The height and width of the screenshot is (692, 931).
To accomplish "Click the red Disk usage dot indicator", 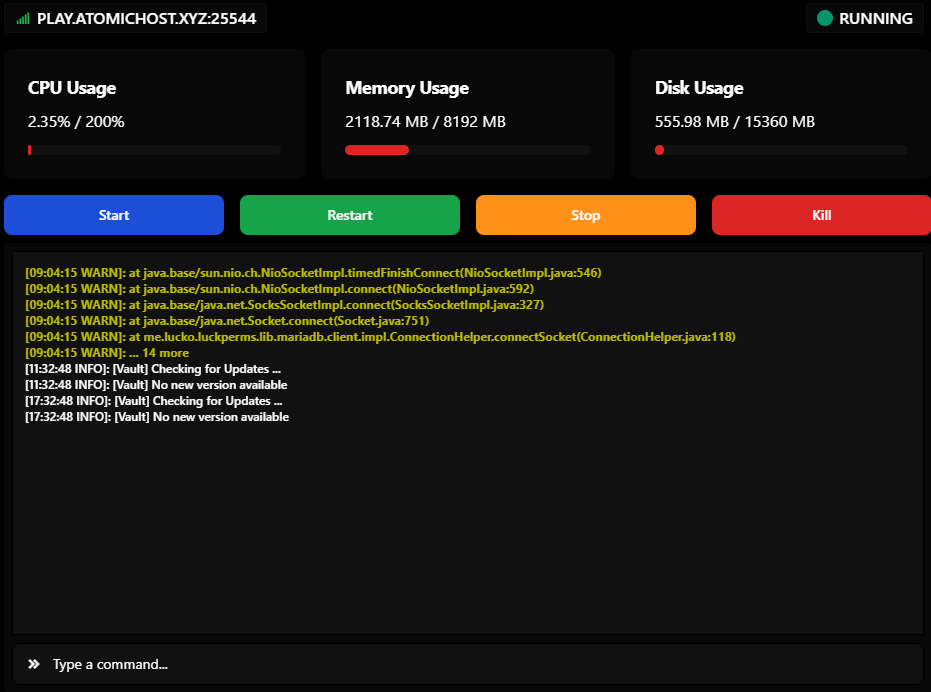I will click(659, 150).
